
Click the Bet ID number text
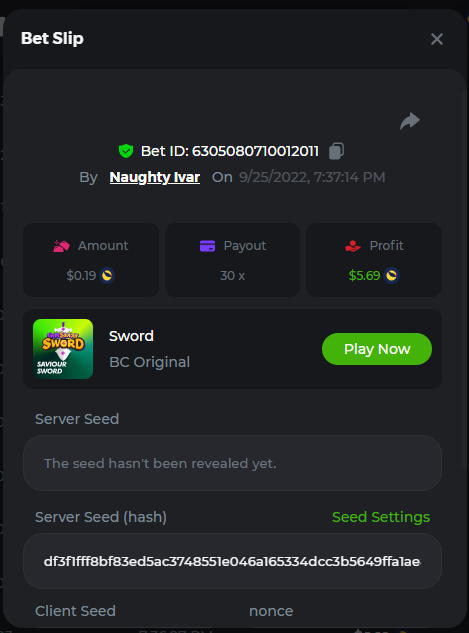coord(255,151)
